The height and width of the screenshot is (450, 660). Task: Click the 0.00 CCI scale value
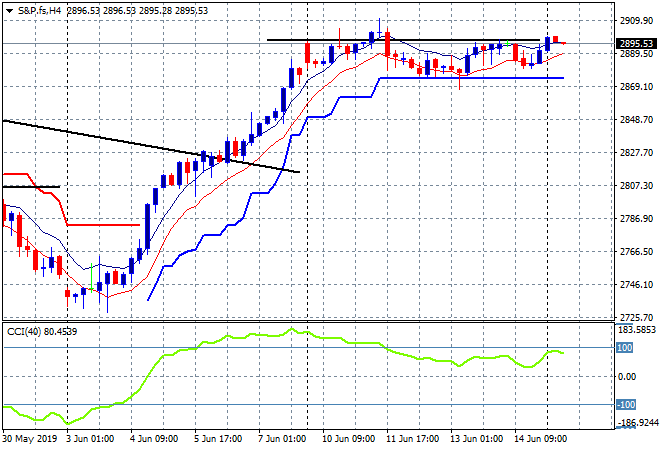pyautogui.click(x=627, y=377)
